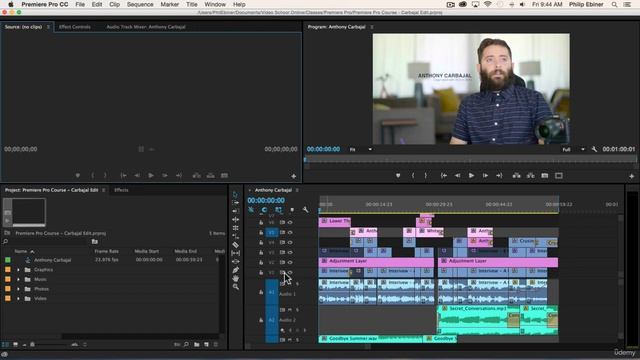
Task: Add marker in Program monitor
Action: coord(398,176)
